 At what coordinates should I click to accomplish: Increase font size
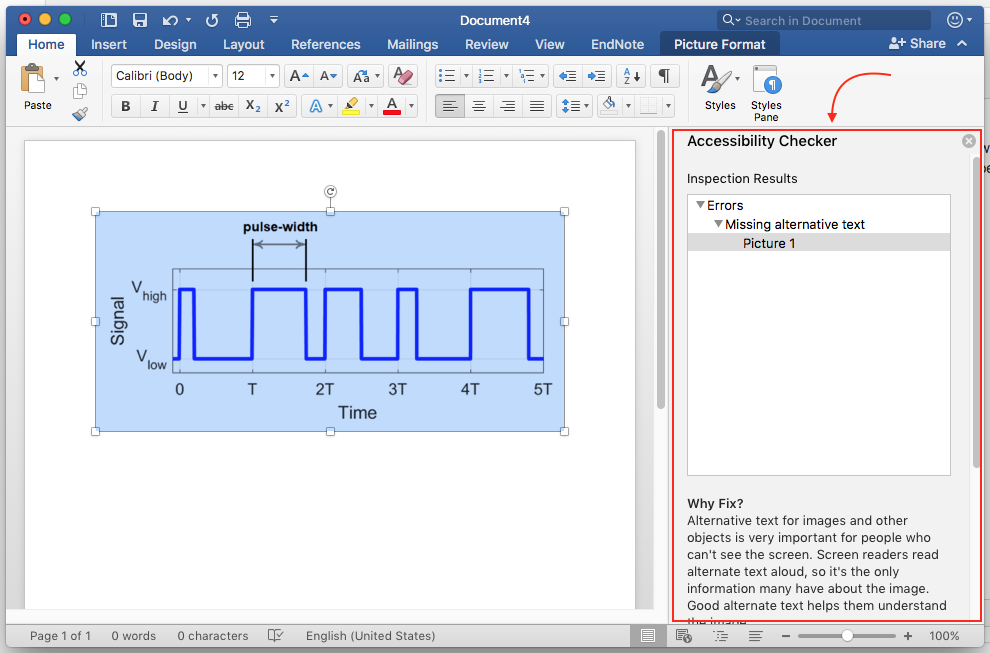coord(299,76)
